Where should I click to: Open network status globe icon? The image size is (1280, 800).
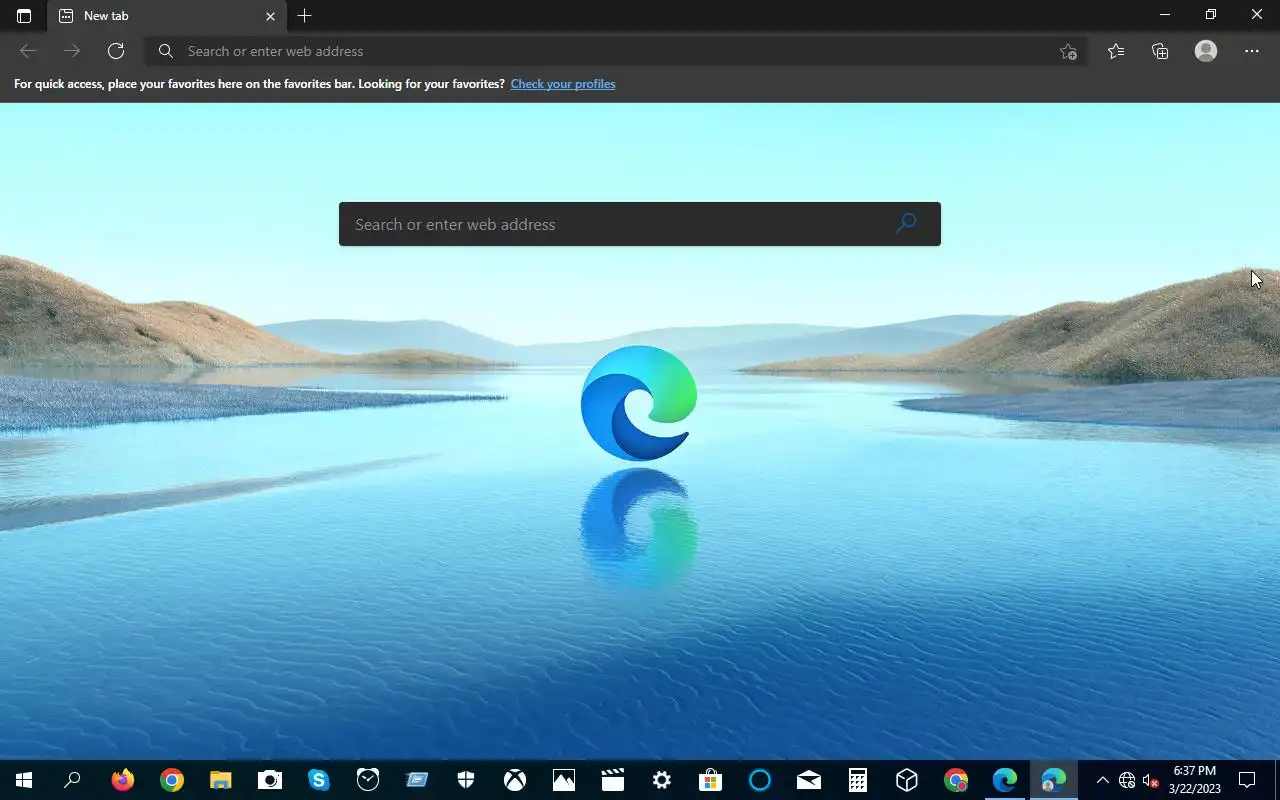[1127, 780]
